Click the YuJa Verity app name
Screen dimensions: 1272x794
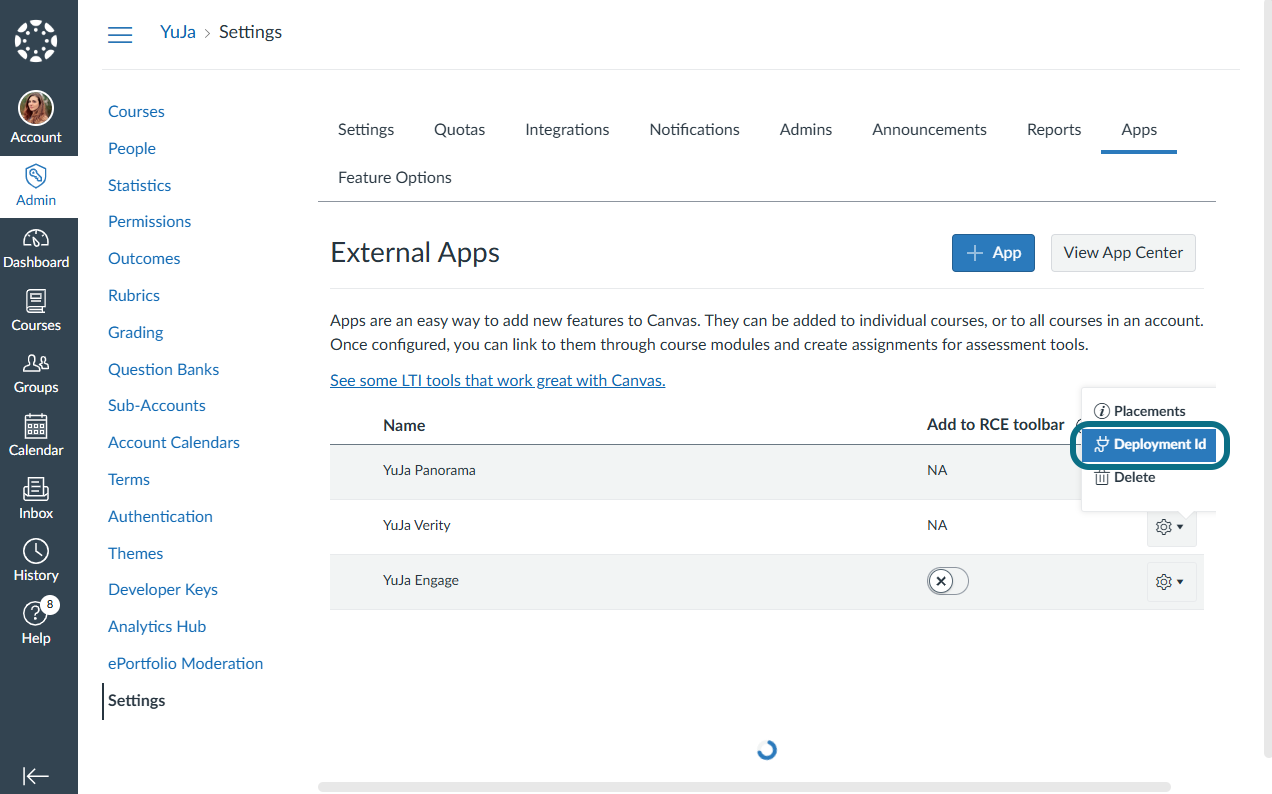(417, 525)
